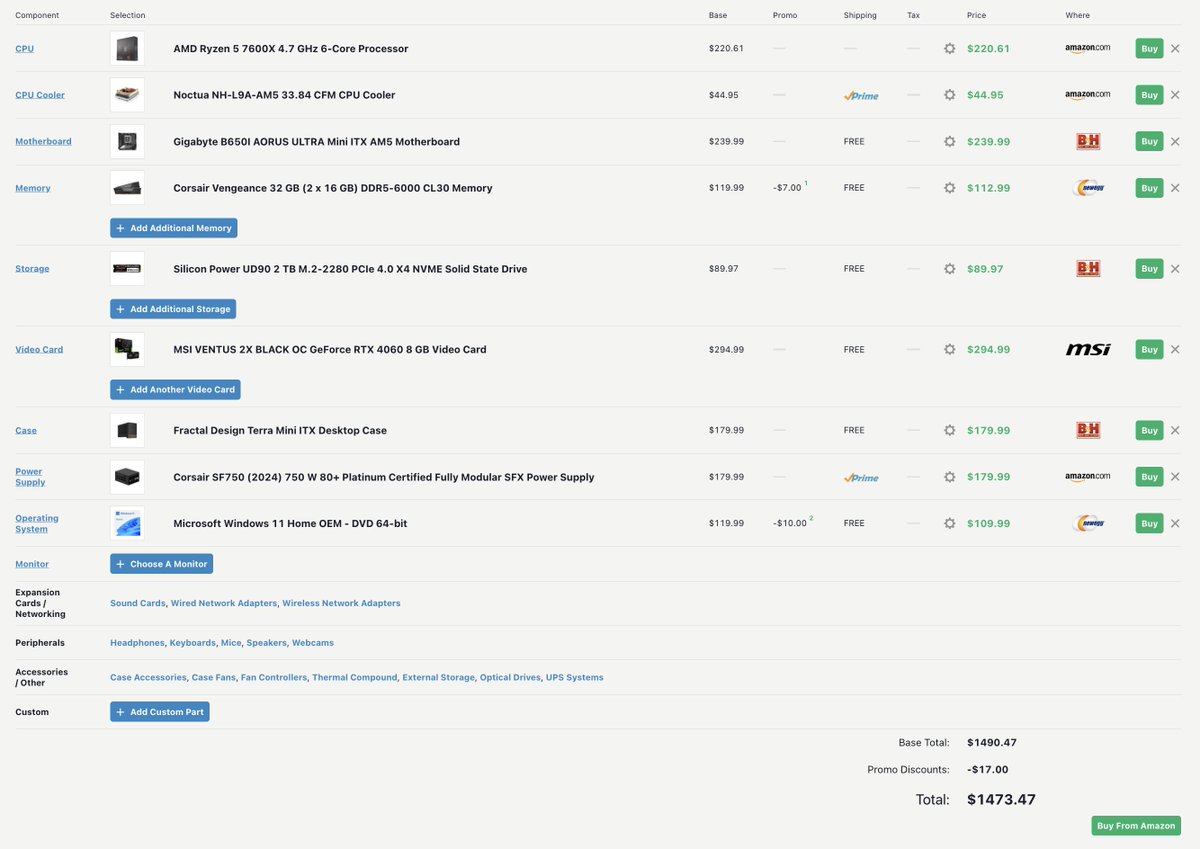Click Choose A Monitor button
Screen dimensions: 1200x849
point(161,564)
